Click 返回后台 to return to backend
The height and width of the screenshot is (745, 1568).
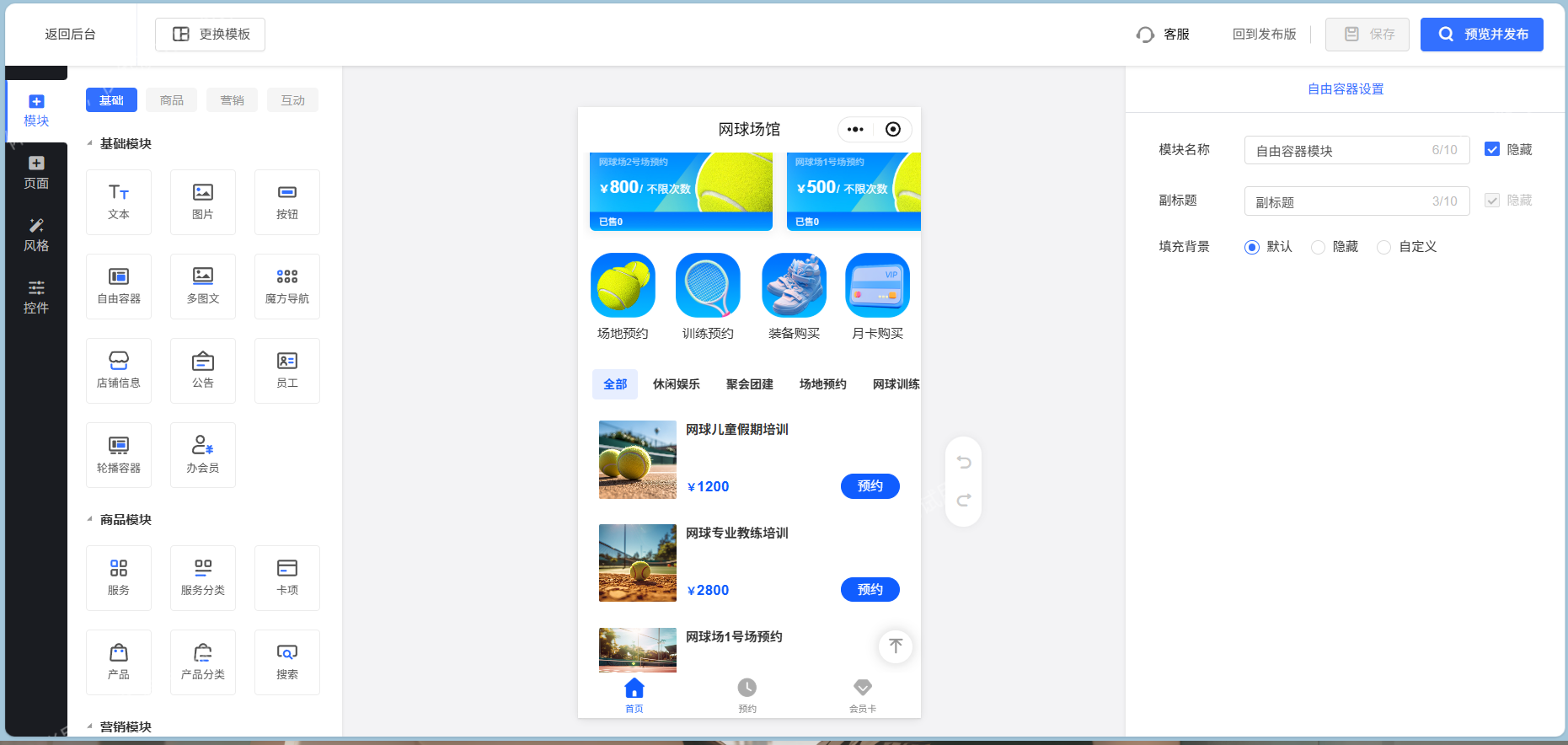pyautogui.click(x=71, y=35)
